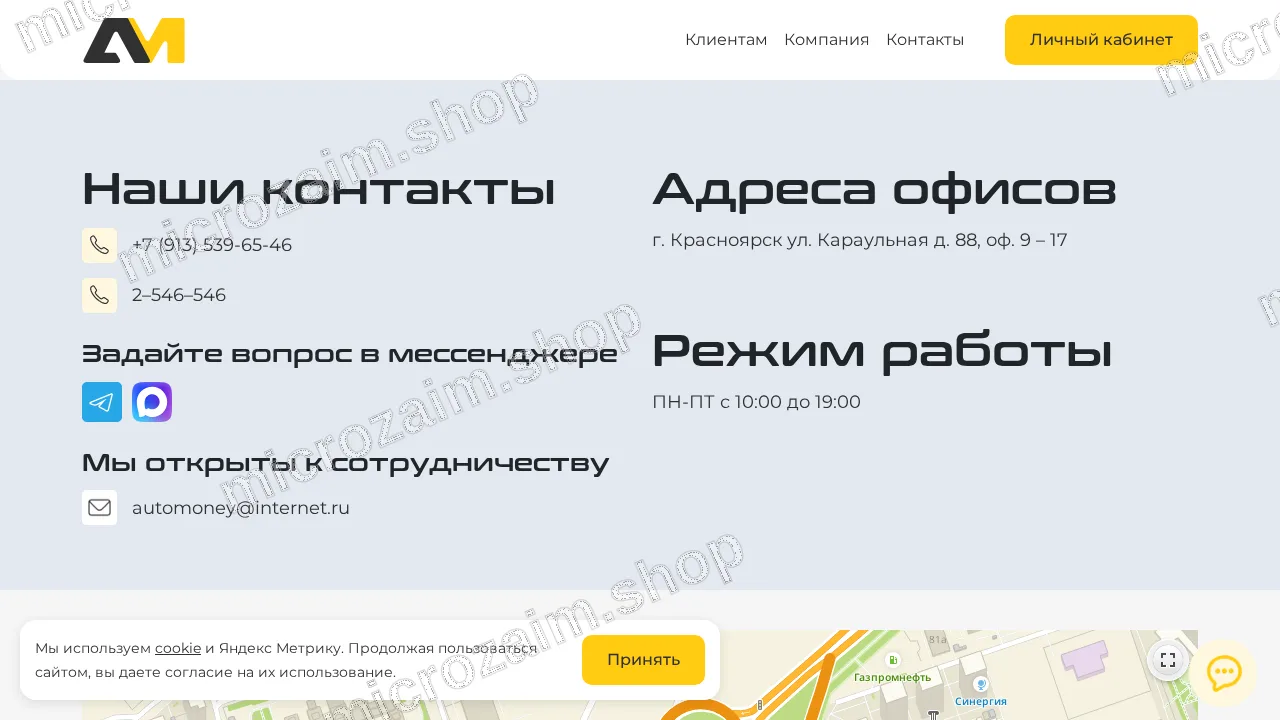Email automoney@internet.ru
This screenshot has height=720, width=1280.
coord(241,508)
